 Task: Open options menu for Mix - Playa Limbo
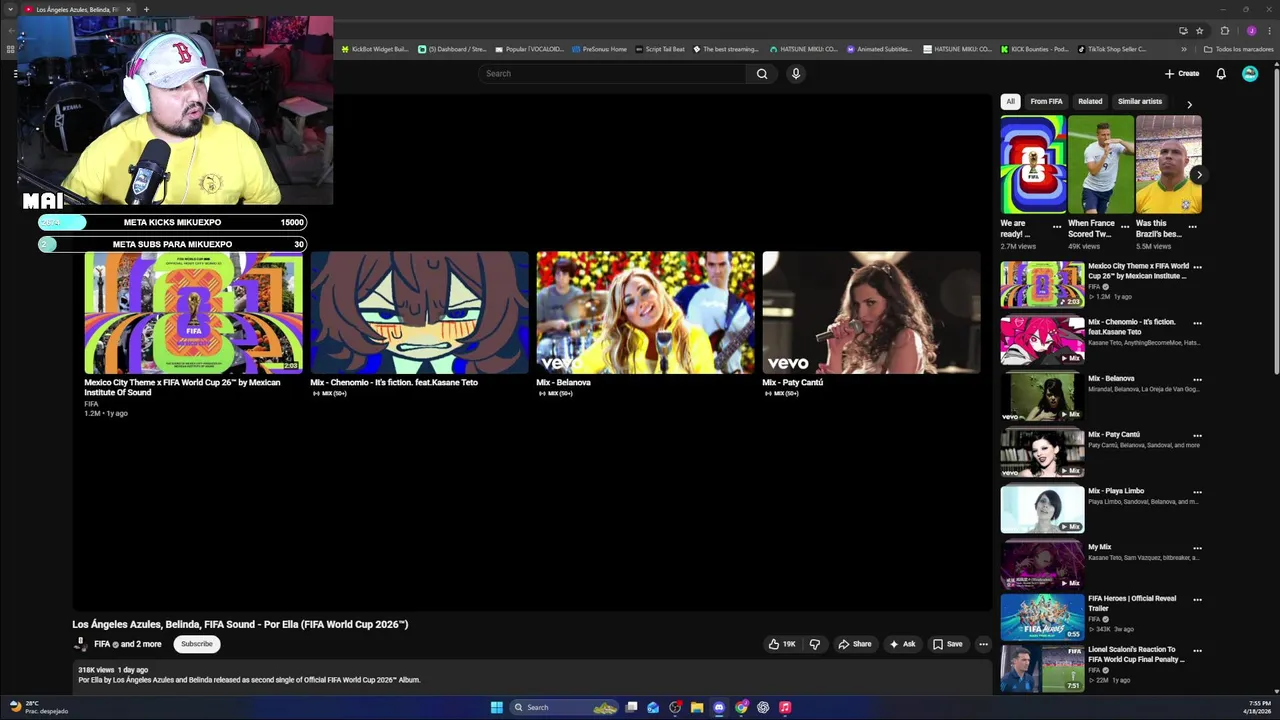[1197, 492]
